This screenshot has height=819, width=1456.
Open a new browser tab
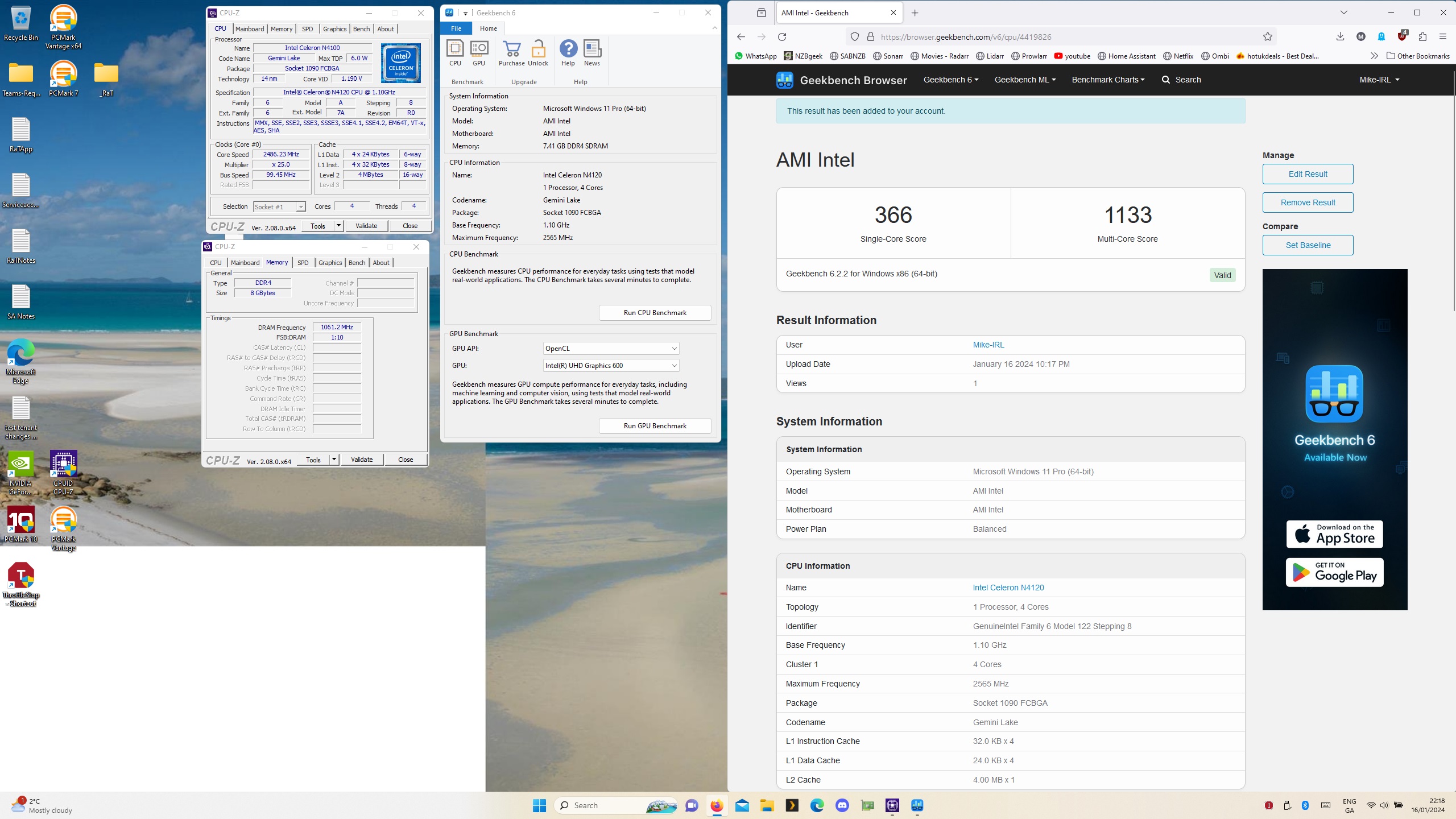point(915,13)
